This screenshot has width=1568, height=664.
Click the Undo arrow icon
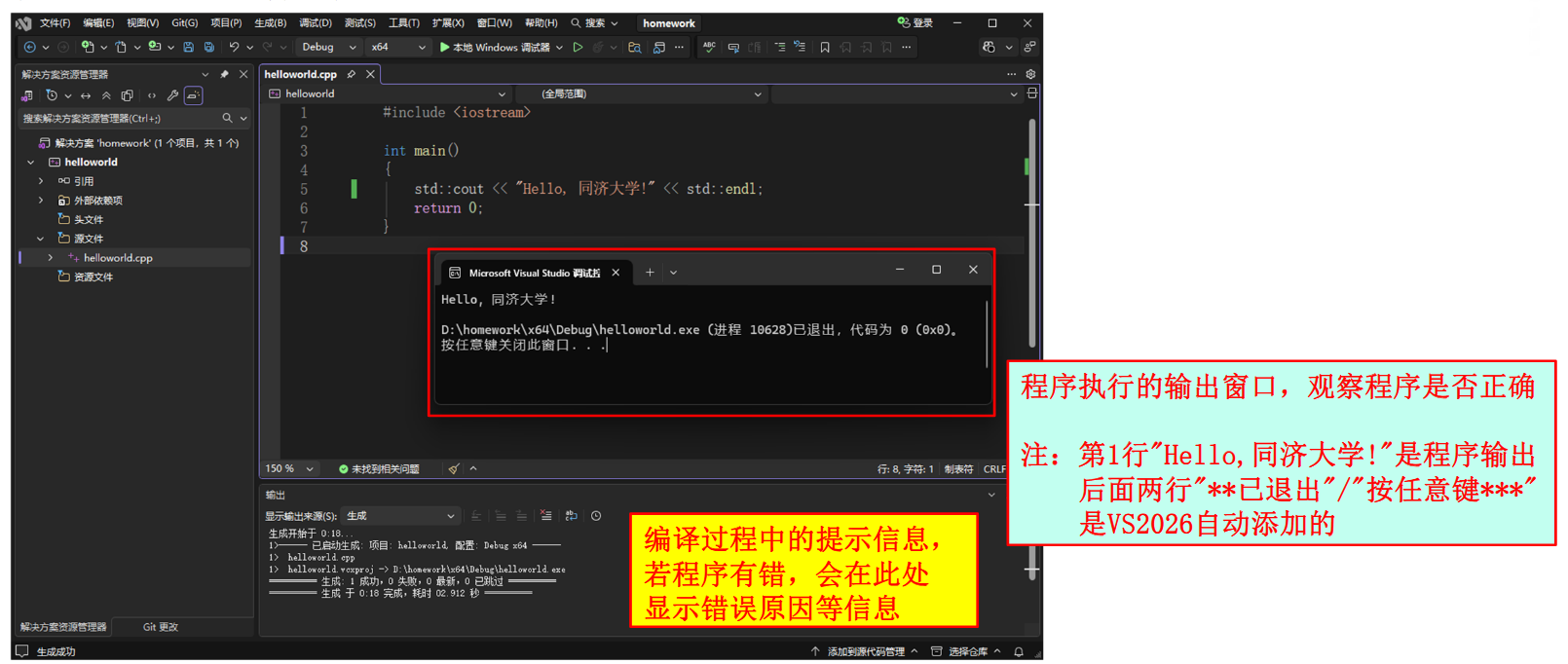point(234,47)
